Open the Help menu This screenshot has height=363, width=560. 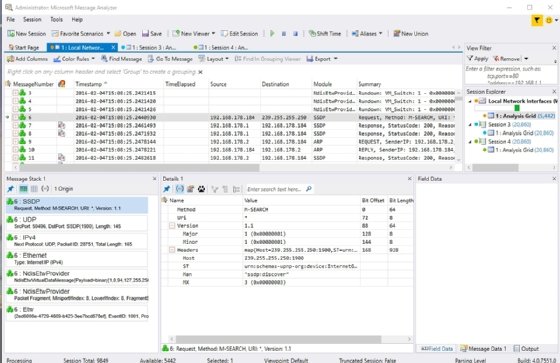pyautogui.click(x=77, y=19)
